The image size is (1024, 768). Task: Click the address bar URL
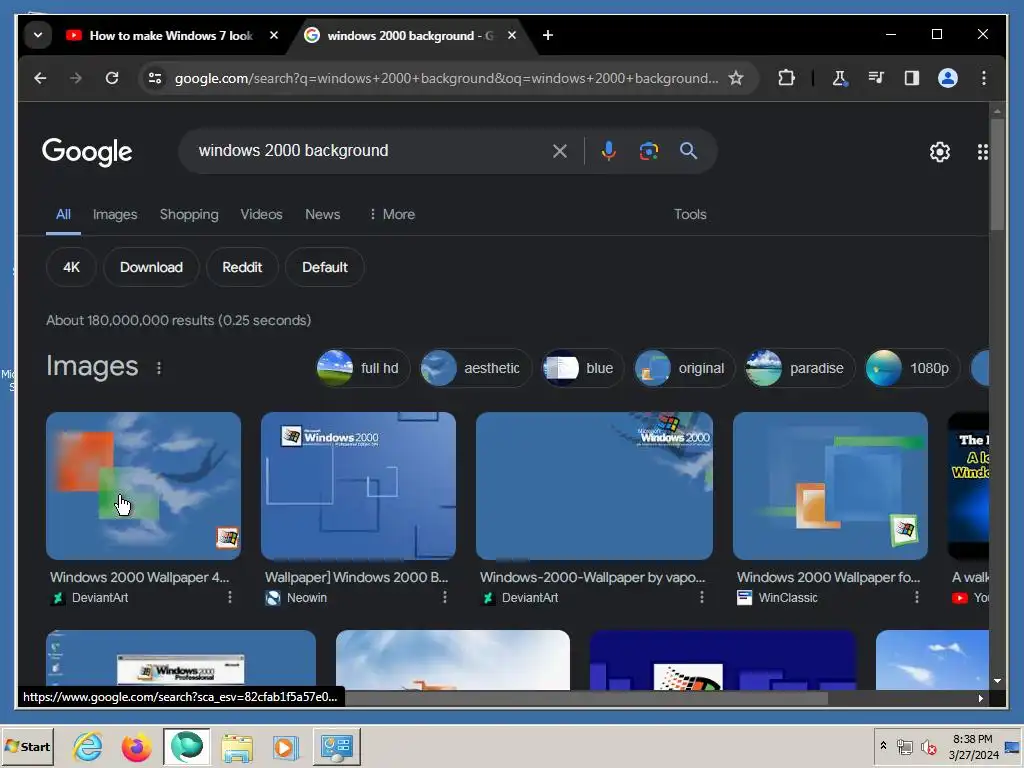click(446, 78)
